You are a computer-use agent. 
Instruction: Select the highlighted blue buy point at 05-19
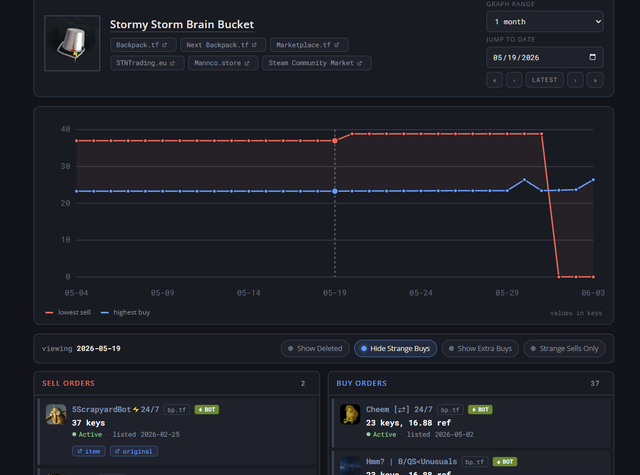(x=335, y=191)
